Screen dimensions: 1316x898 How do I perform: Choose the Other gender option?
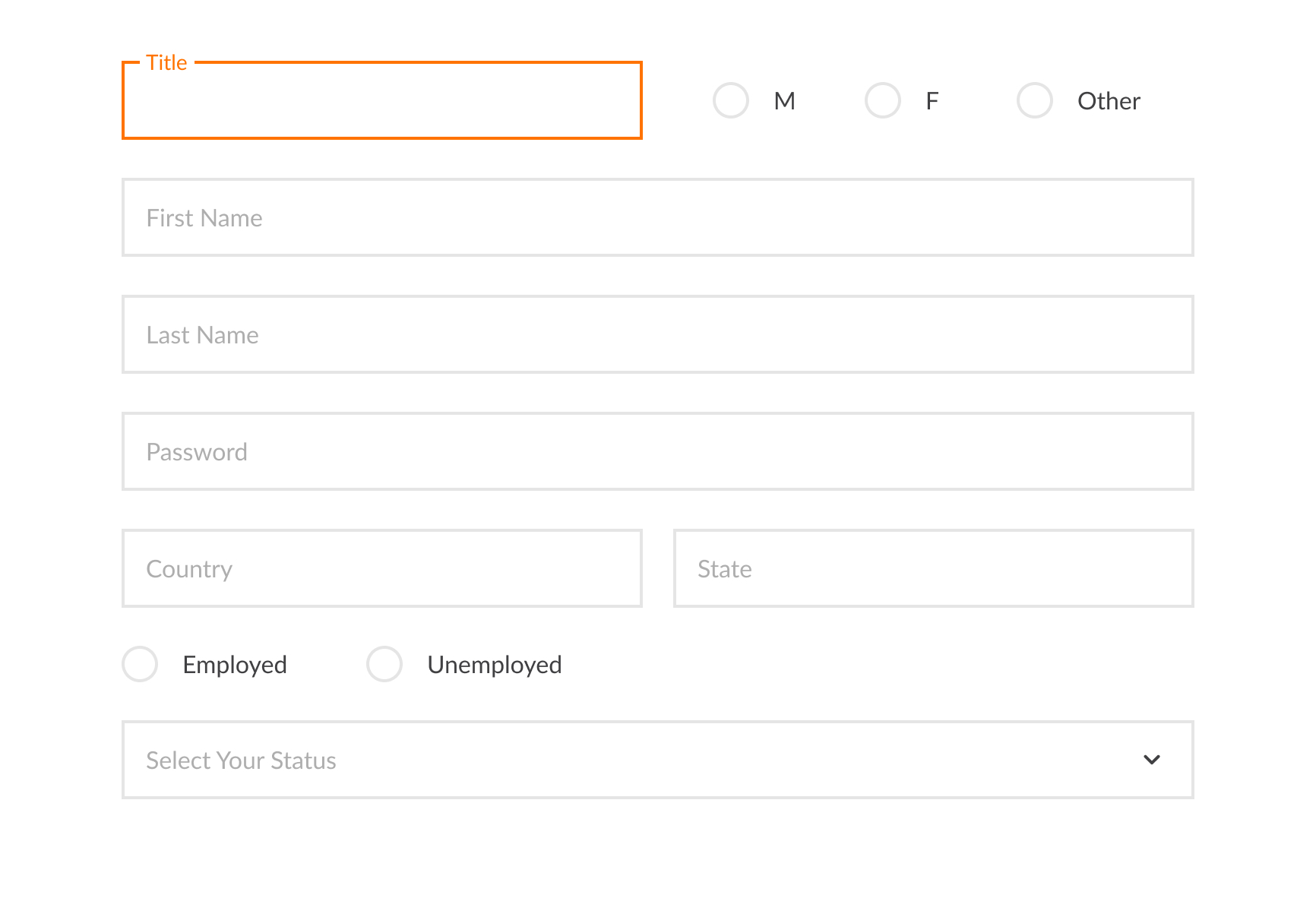click(1034, 100)
